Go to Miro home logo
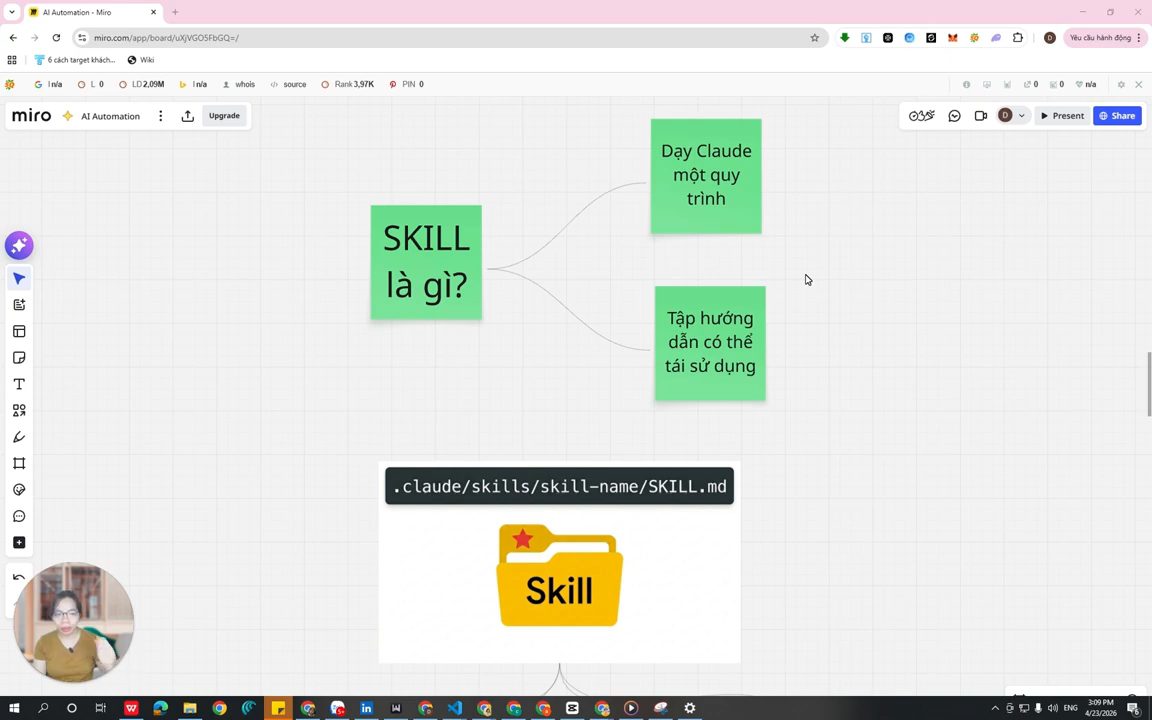This screenshot has width=1152, height=720. [x=32, y=115]
